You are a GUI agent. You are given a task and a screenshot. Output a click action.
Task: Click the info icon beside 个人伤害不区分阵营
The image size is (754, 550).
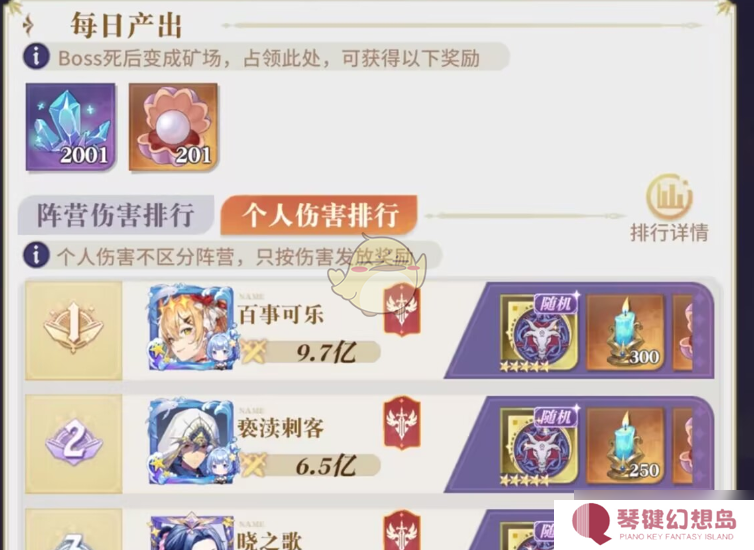pyautogui.click(x=36, y=255)
